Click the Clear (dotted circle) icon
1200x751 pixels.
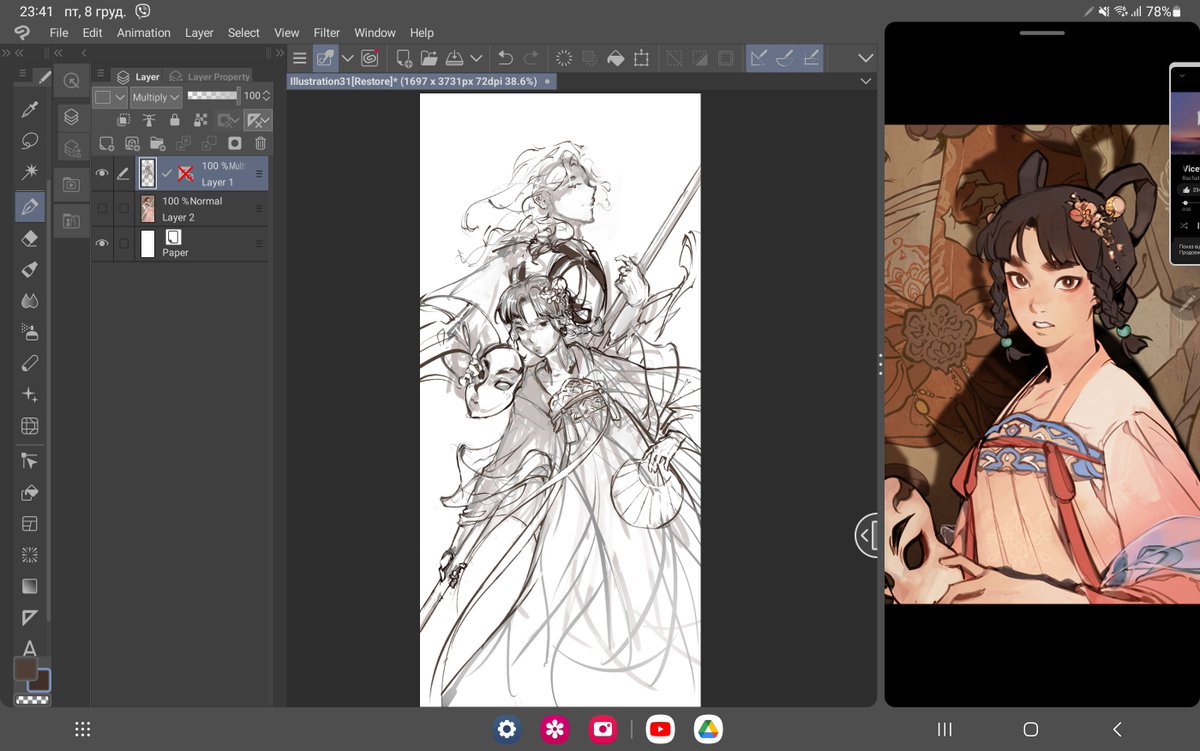(565, 58)
